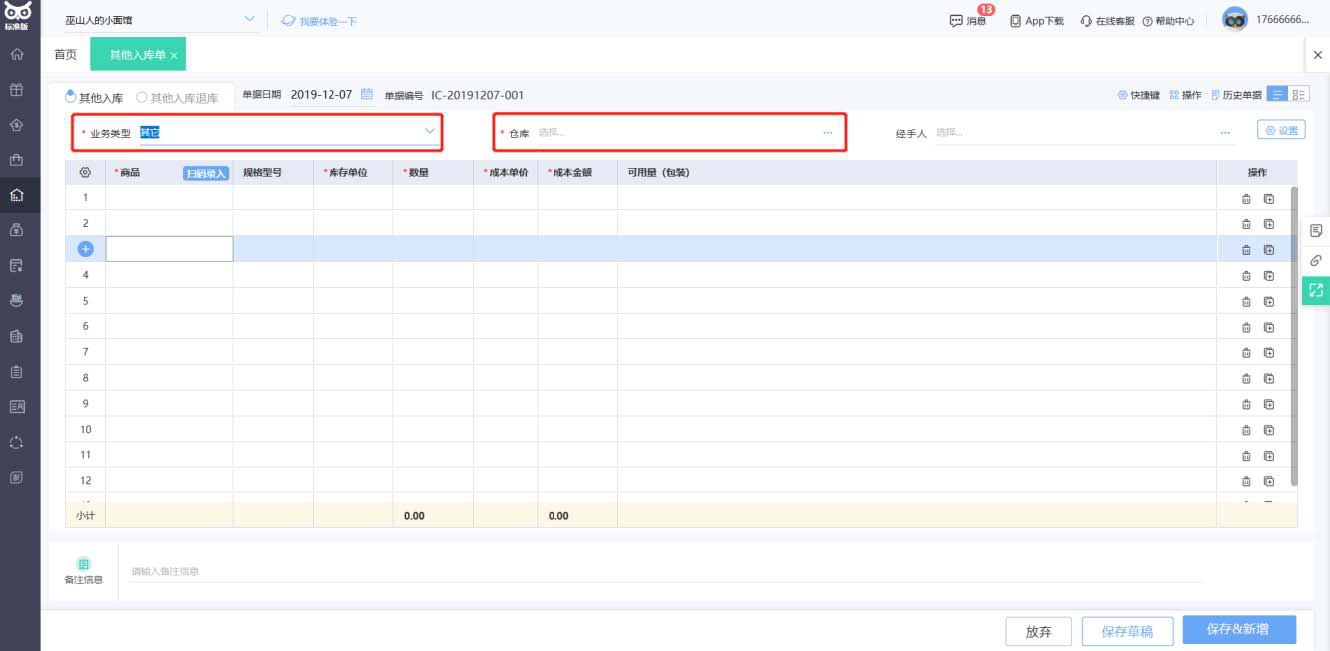Copy row 2 using the duplicate icon
1330x651 pixels.
[1269, 224]
